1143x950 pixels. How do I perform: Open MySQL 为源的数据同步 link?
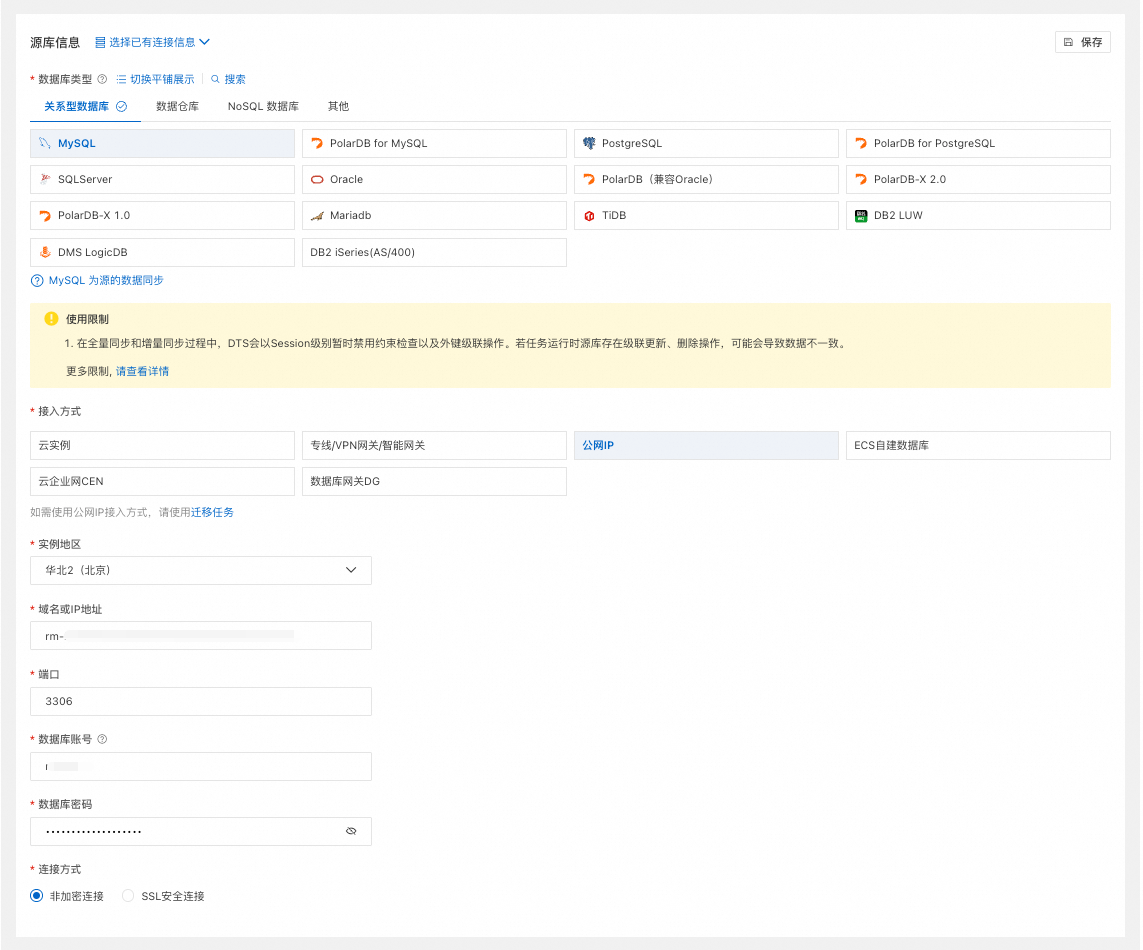pyautogui.click(x=106, y=280)
